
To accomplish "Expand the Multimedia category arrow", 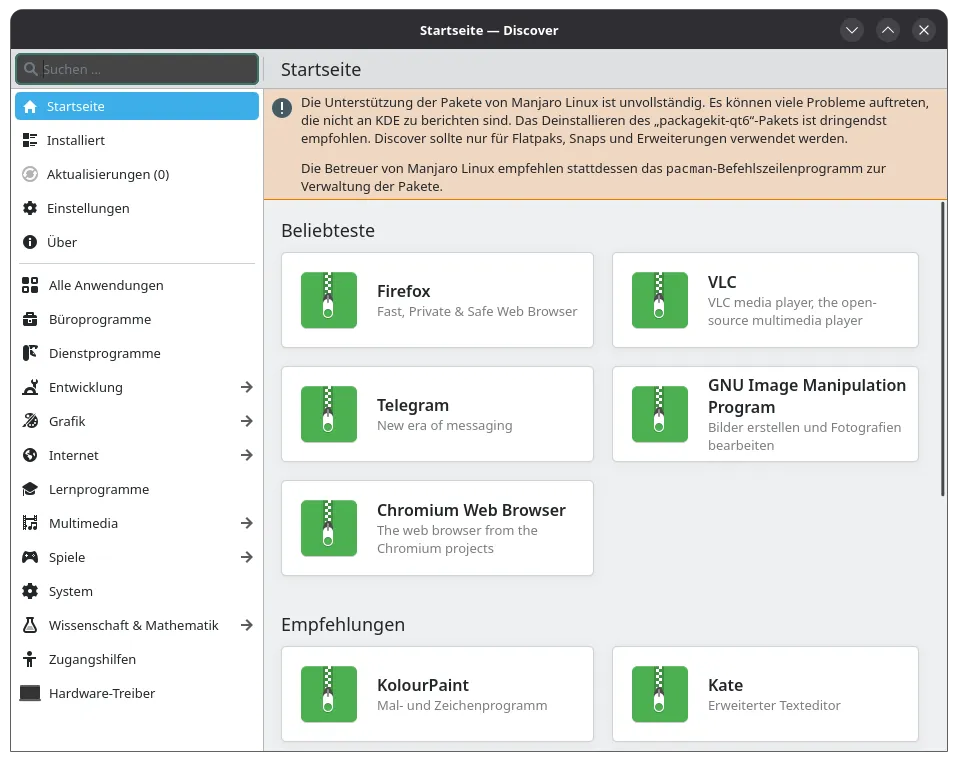I will pyautogui.click(x=246, y=523).
